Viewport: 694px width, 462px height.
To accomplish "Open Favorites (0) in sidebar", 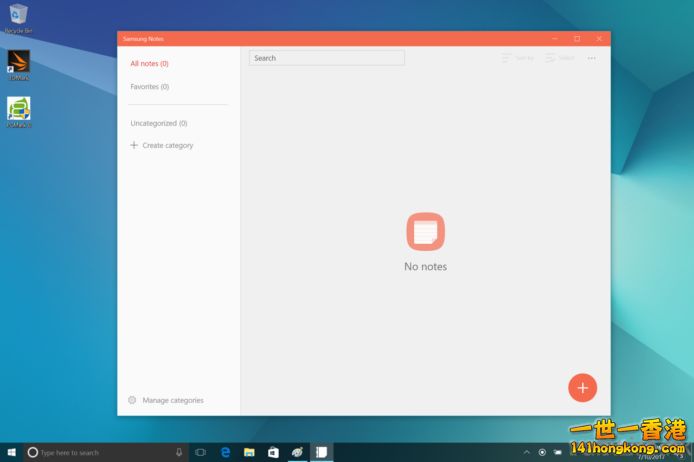I will (150, 87).
